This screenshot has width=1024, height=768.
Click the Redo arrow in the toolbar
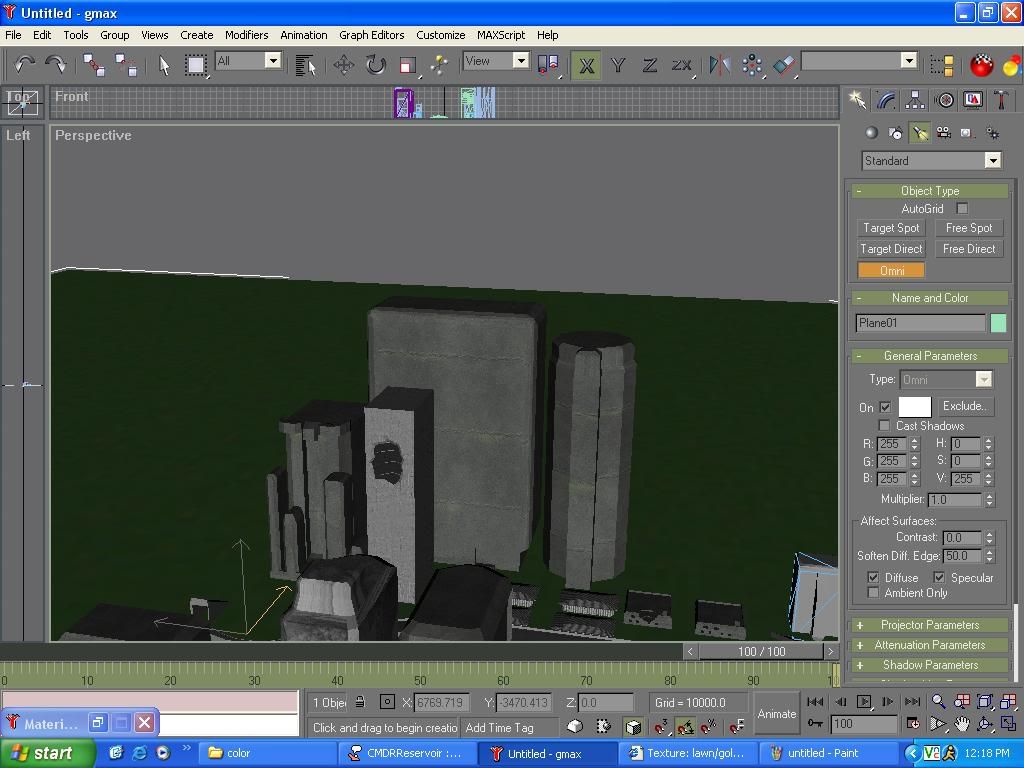56,64
